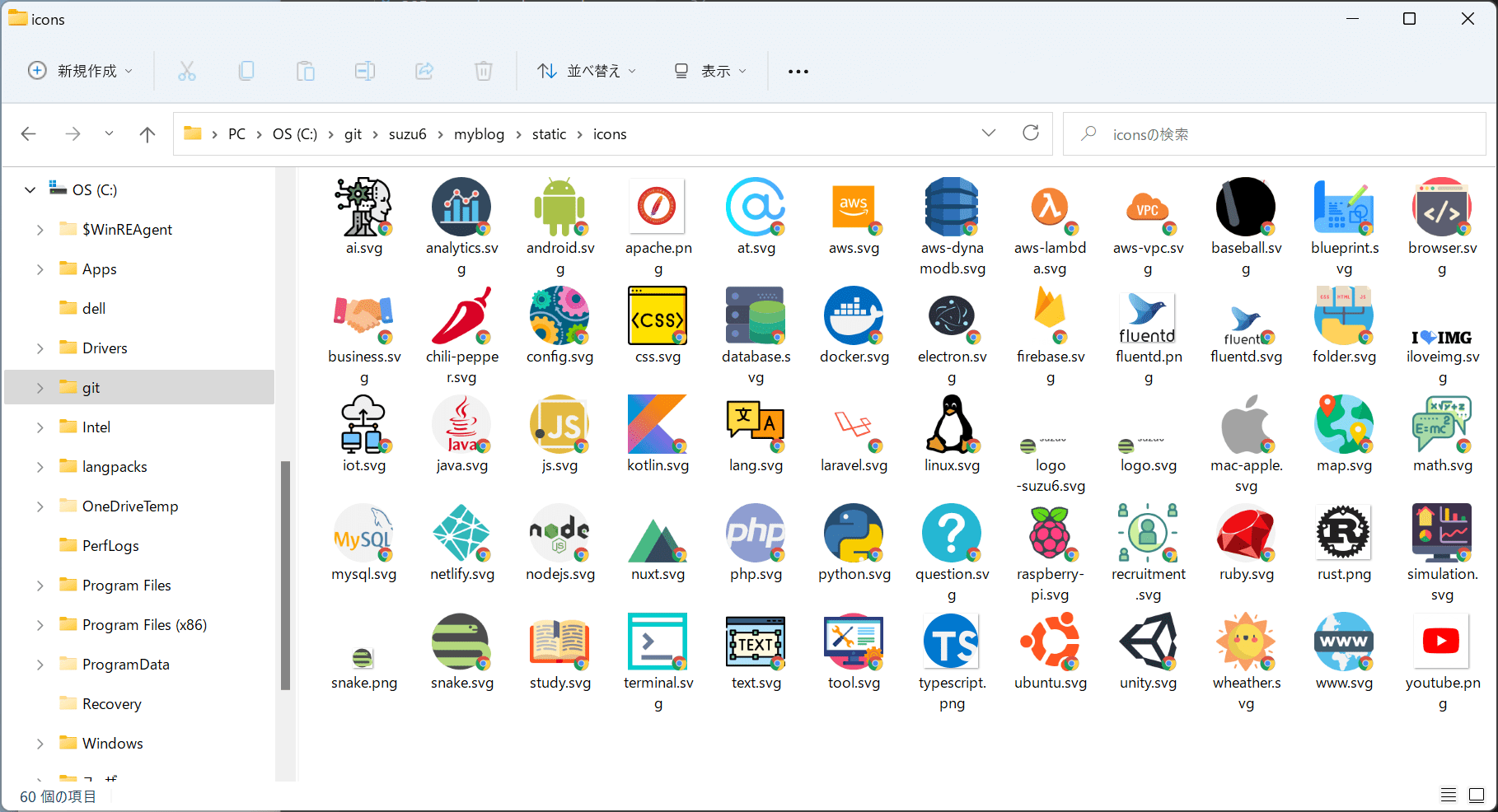This screenshot has height=812, width=1498.
Task: Select the ruby.svg gem file
Action: click(1246, 544)
